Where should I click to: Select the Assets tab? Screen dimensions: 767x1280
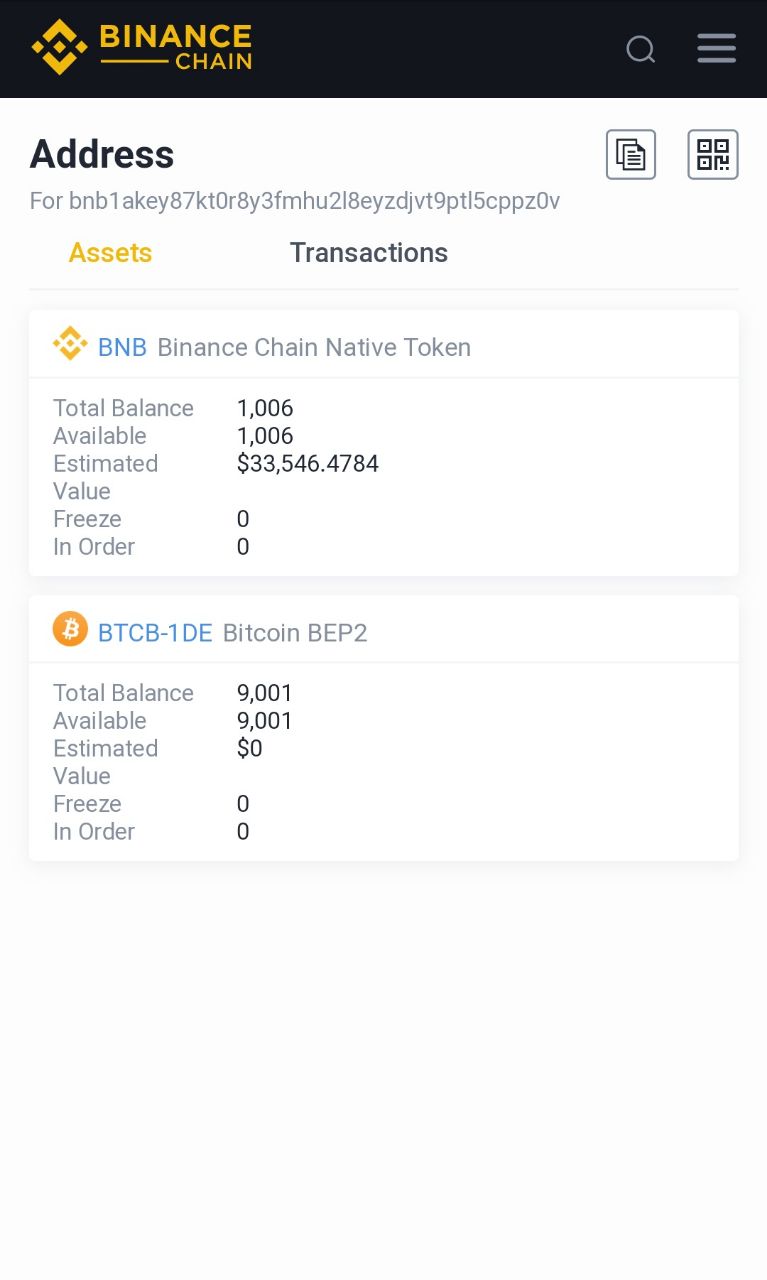pos(110,253)
